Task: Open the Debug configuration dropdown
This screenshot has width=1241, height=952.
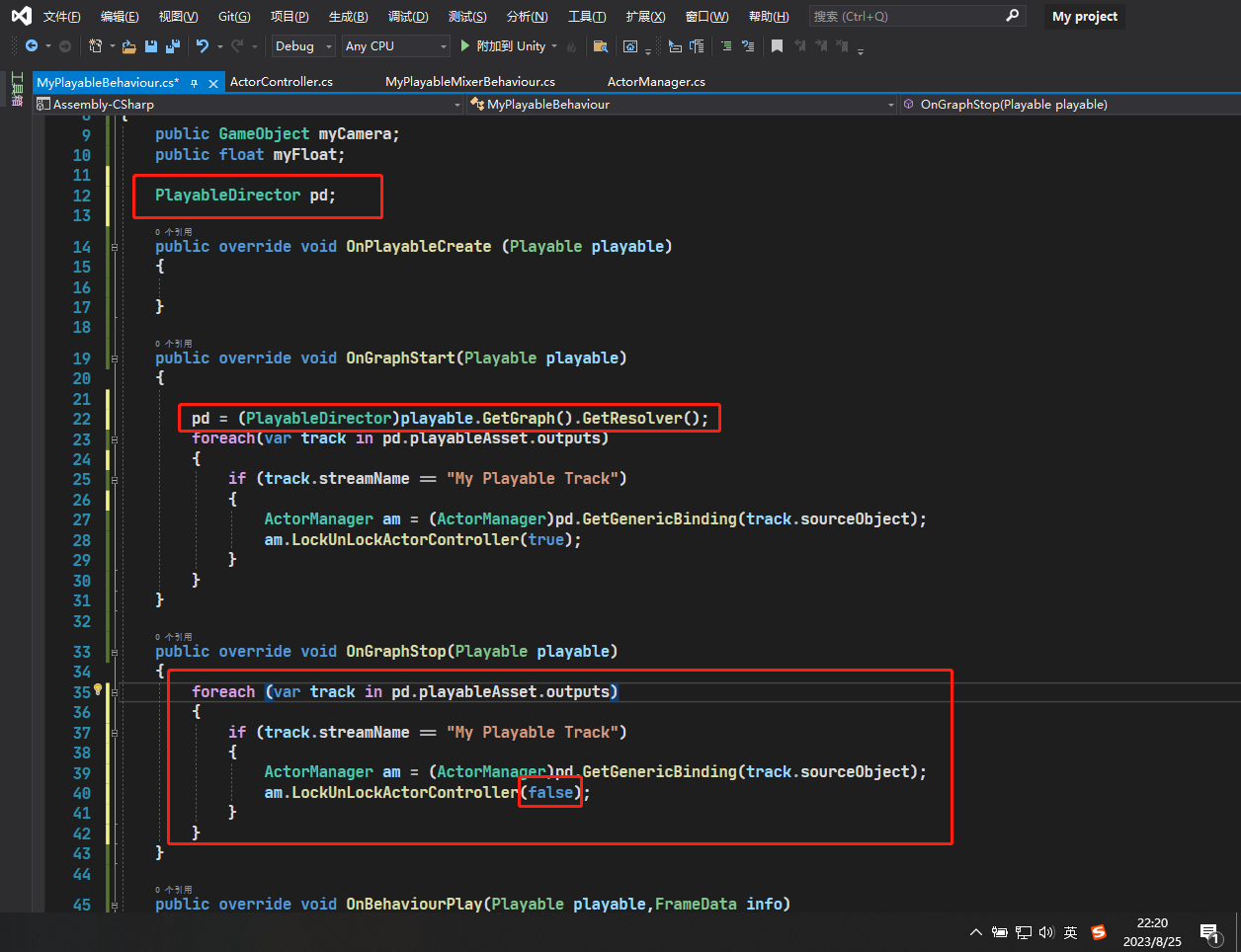Action: 303,46
